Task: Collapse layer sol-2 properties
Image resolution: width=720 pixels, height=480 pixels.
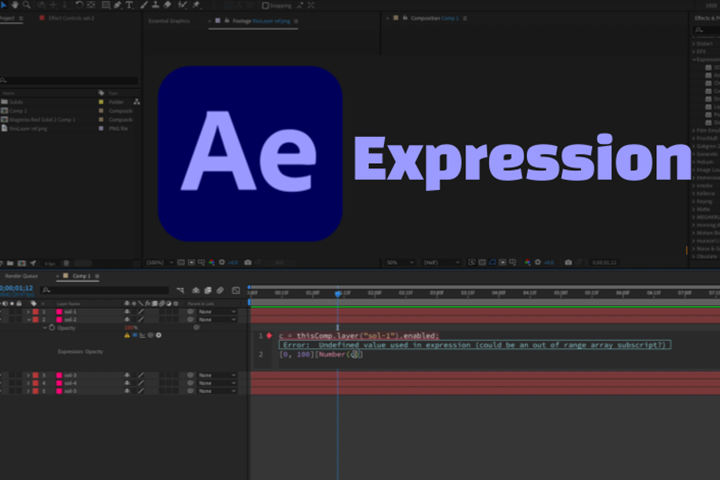Action: 28,320
